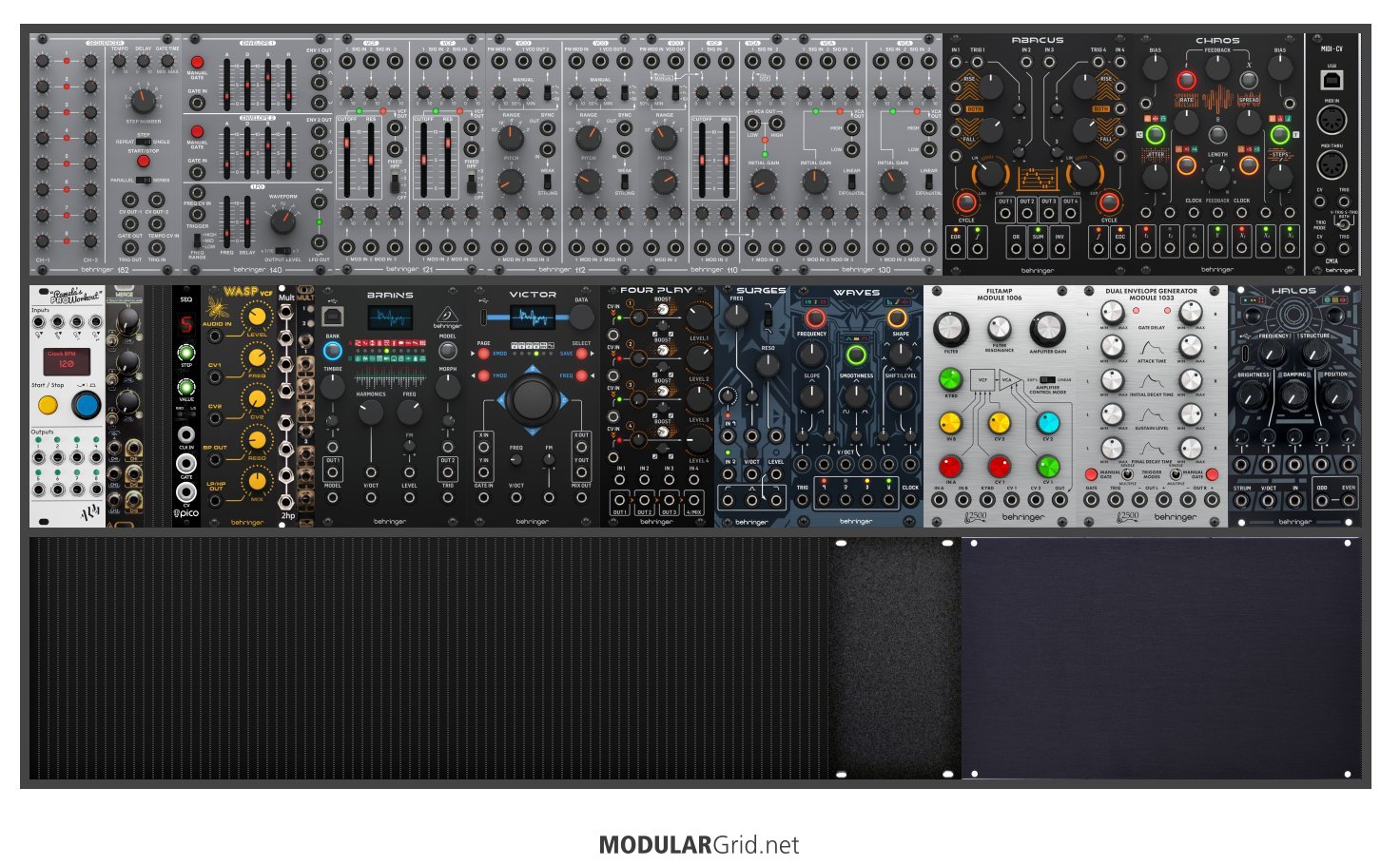Click the USB port on the Brains module
Screen dimensions: 1400x865
pyautogui.click(x=333, y=315)
